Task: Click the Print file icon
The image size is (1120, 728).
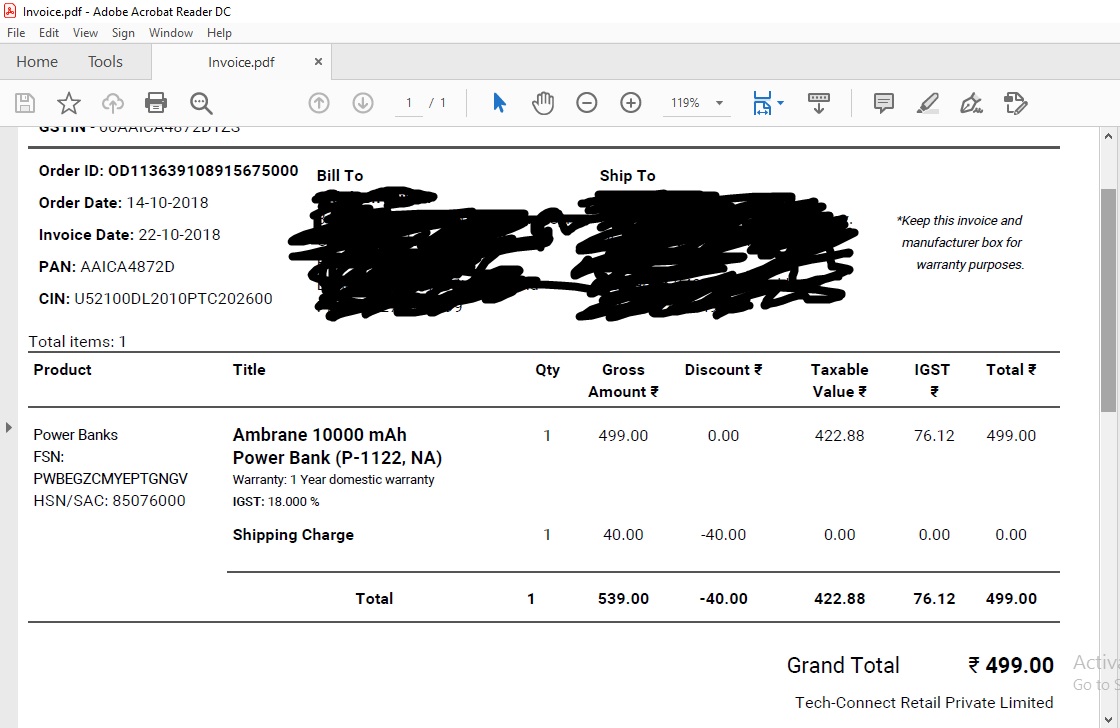Action: pos(156,103)
